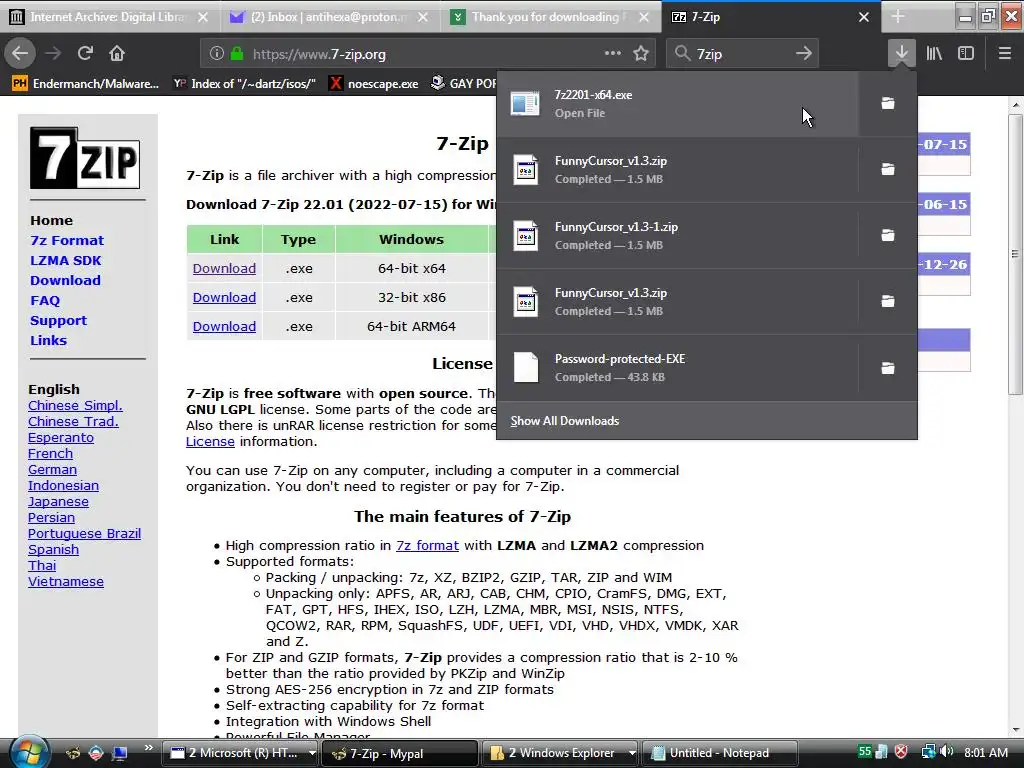Open a new tab with plus button
1024x768 pixels.
click(x=898, y=17)
